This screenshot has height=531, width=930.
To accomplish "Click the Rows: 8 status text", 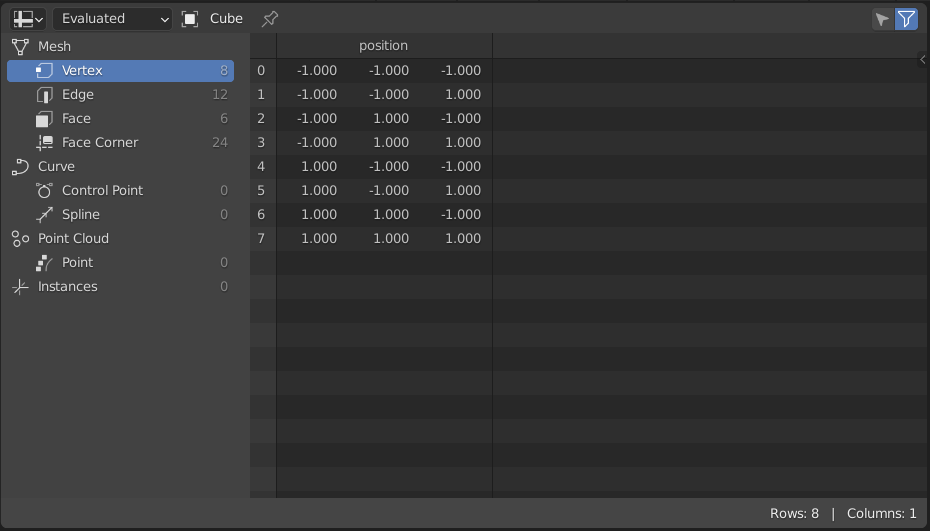I will coord(794,514).
